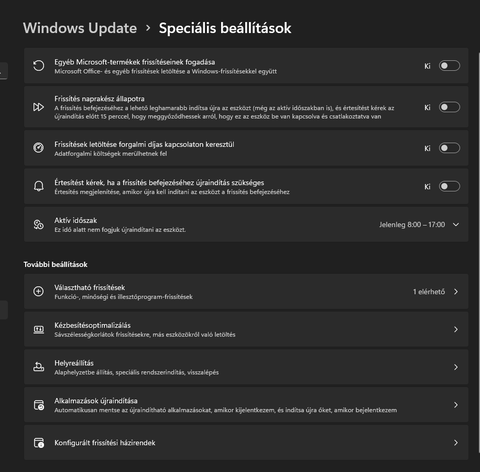Turn on updates over metered connection switch
Image resolution: width=480 pixels, height=472 pixels.
click(x=449, y=148)
